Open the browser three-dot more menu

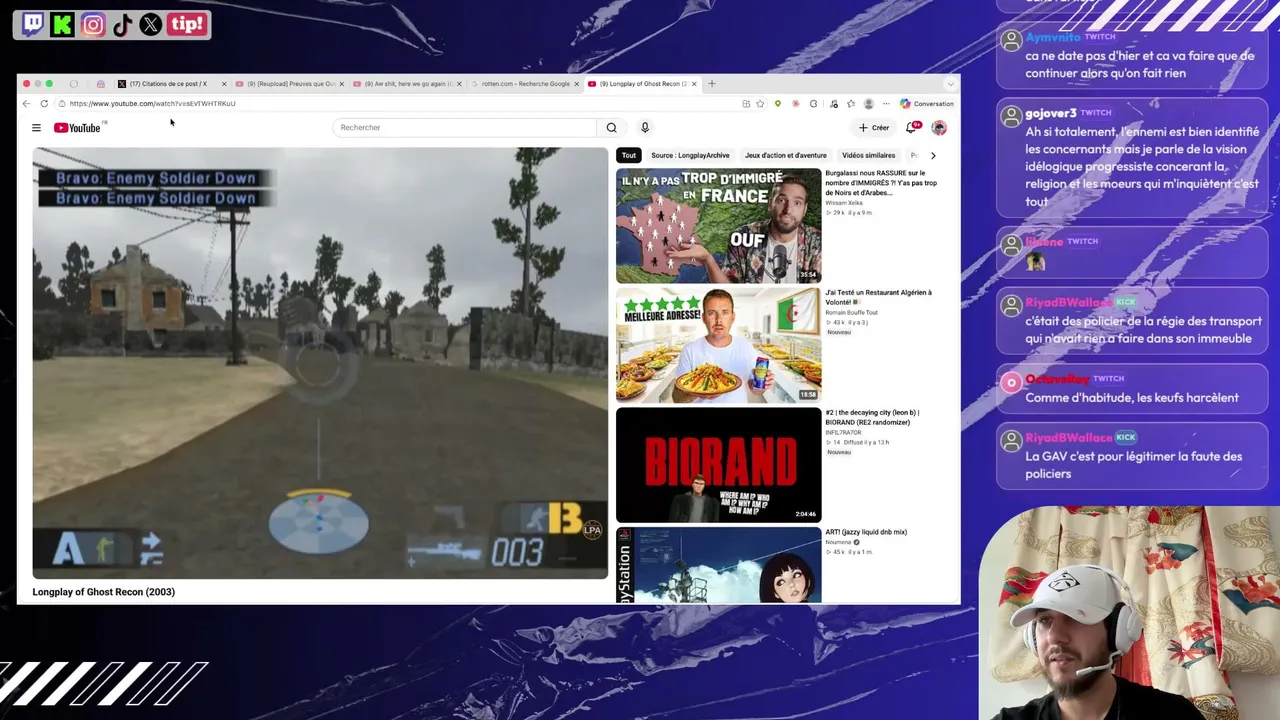[x=886, y=104]
